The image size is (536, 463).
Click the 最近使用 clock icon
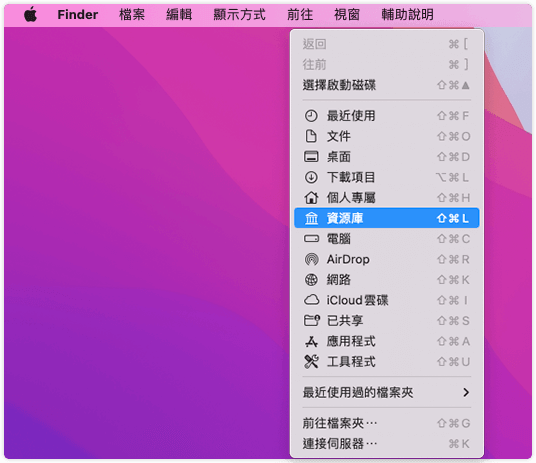pos(311,116)
